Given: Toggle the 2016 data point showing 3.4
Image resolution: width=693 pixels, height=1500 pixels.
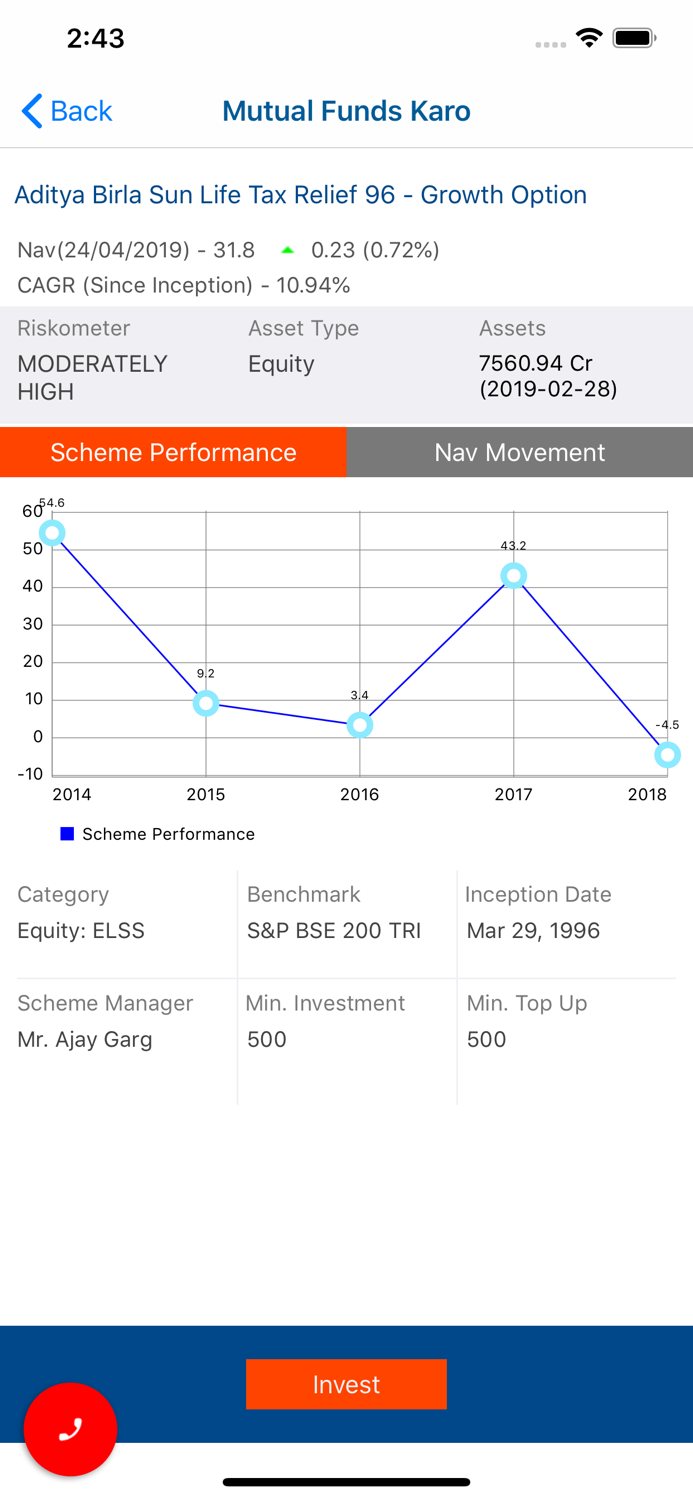Looking at the screenshot, I should coord(360,724).
